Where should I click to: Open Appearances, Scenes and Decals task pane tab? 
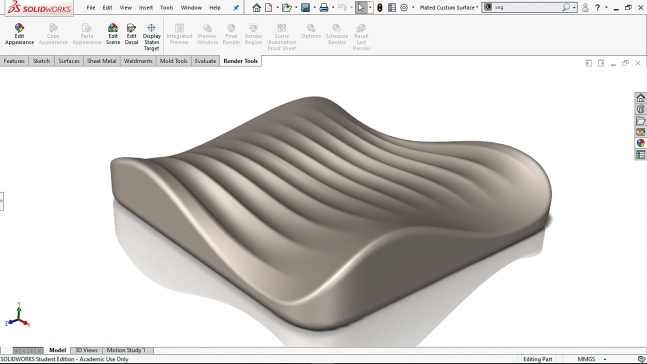[640, 143]
